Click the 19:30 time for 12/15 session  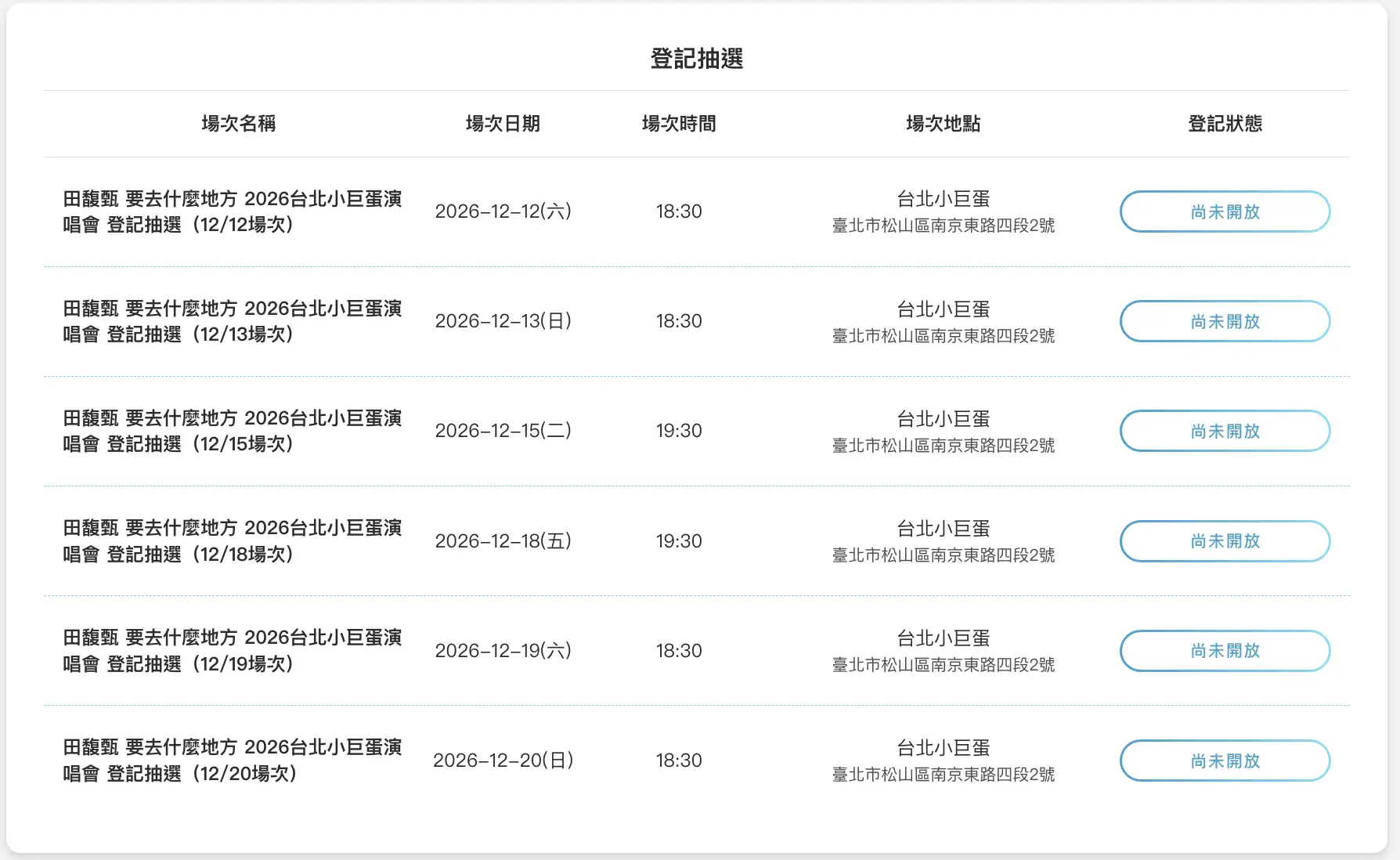tap(679, 431)
